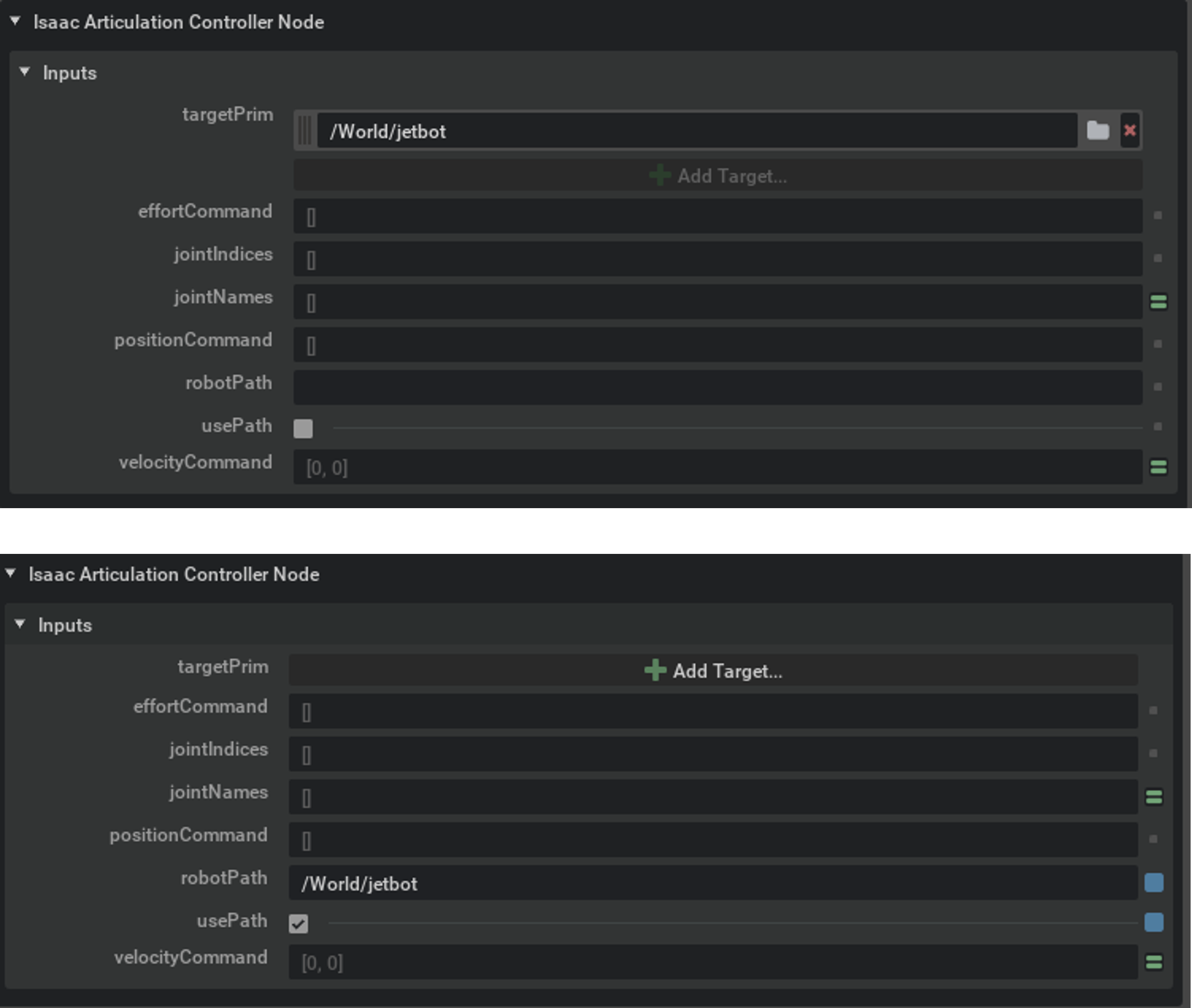Click blue robotPath modified indicator in bottom panel
The height and width of the screenshot is (1008, 1192).
1154,882
